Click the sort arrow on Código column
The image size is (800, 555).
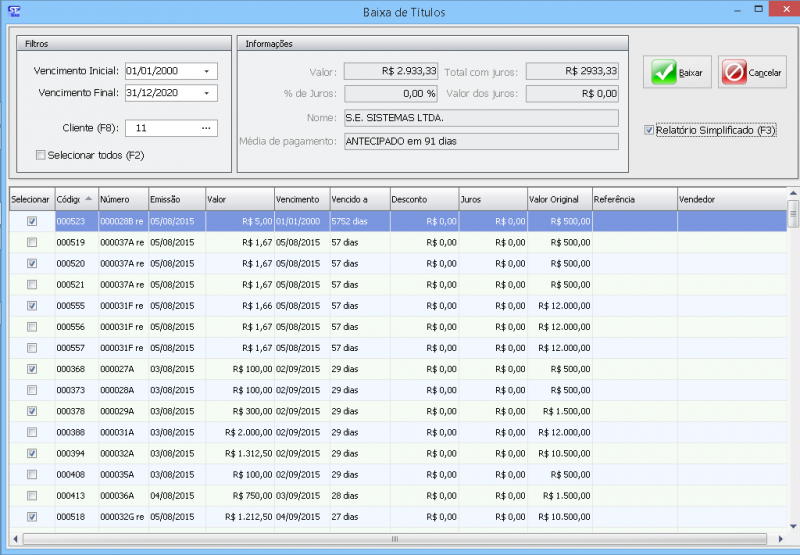pos(88,199)
